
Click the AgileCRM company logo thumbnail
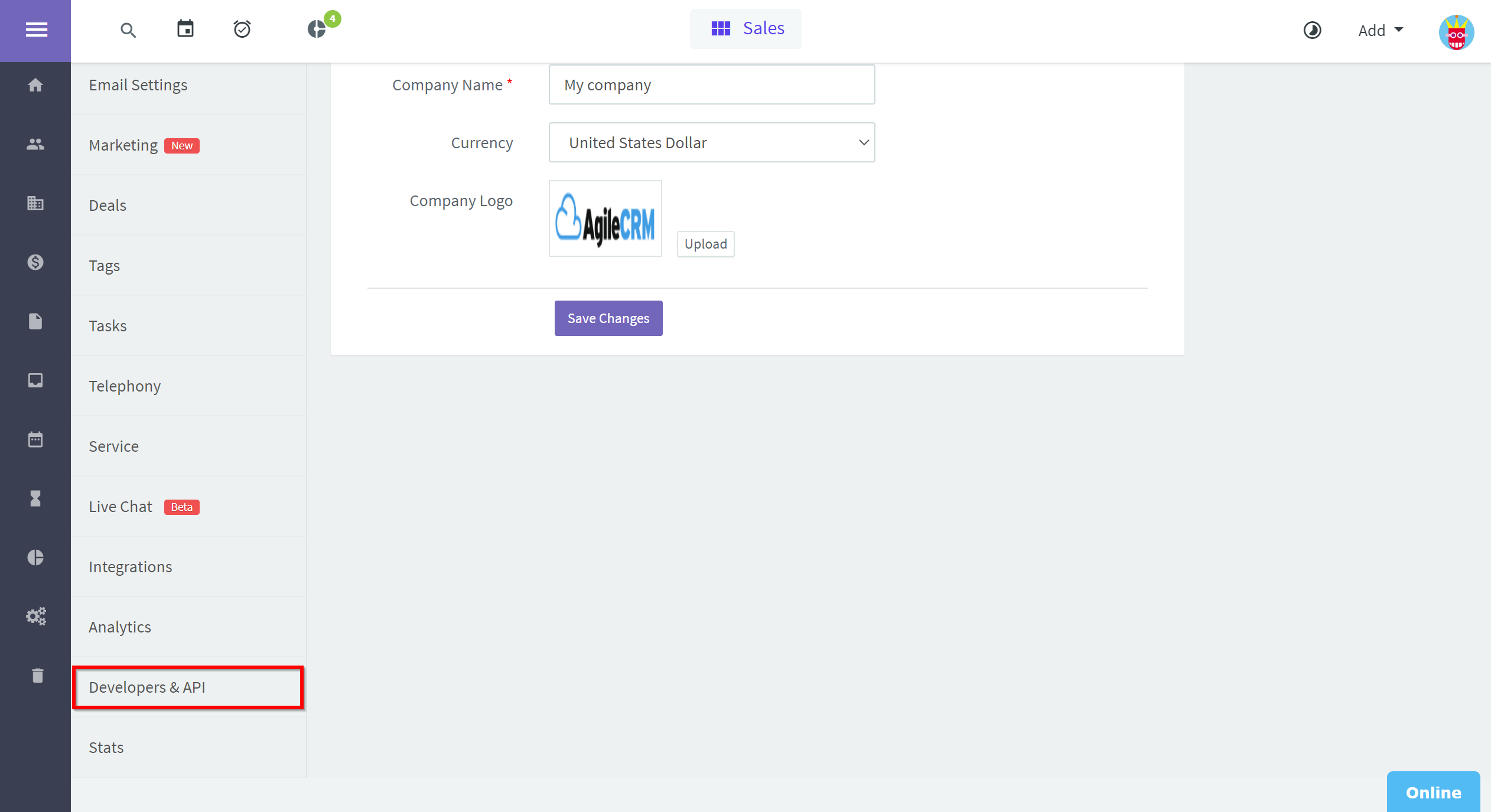(605, 218)
